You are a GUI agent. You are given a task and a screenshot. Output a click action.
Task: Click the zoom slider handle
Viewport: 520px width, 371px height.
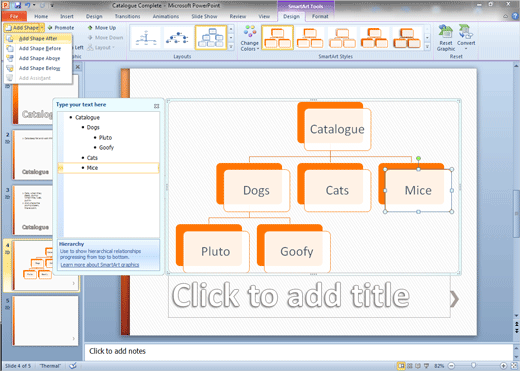click(x=473, y=366)
